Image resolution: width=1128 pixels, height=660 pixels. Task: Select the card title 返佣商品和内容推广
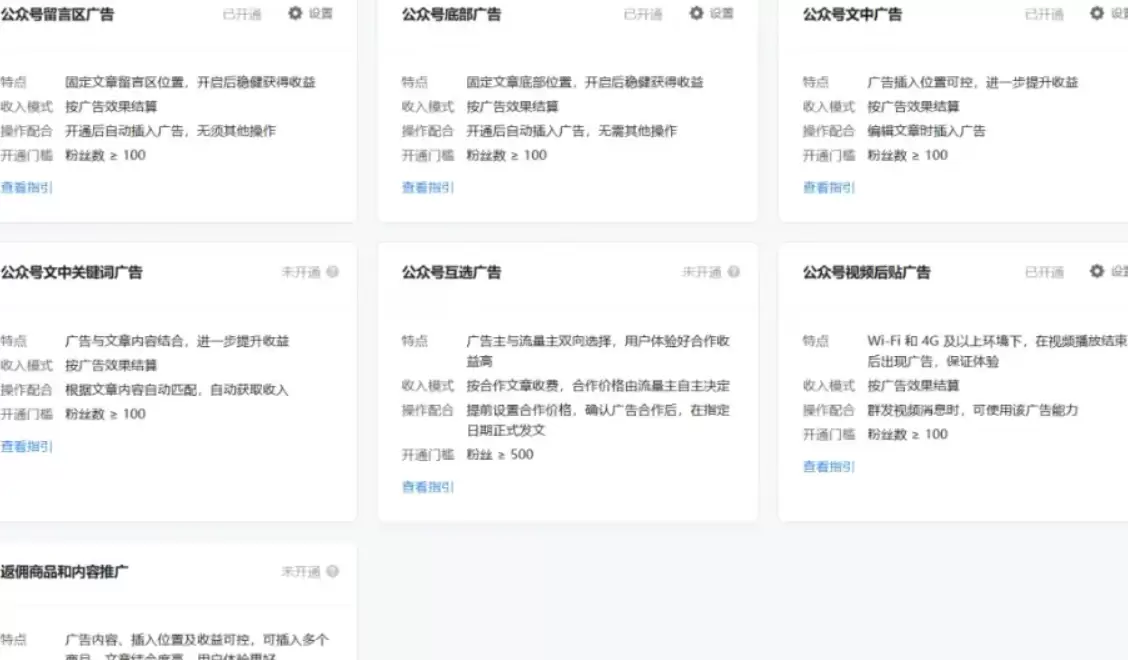pyautogui.click(x=64, y=572)
